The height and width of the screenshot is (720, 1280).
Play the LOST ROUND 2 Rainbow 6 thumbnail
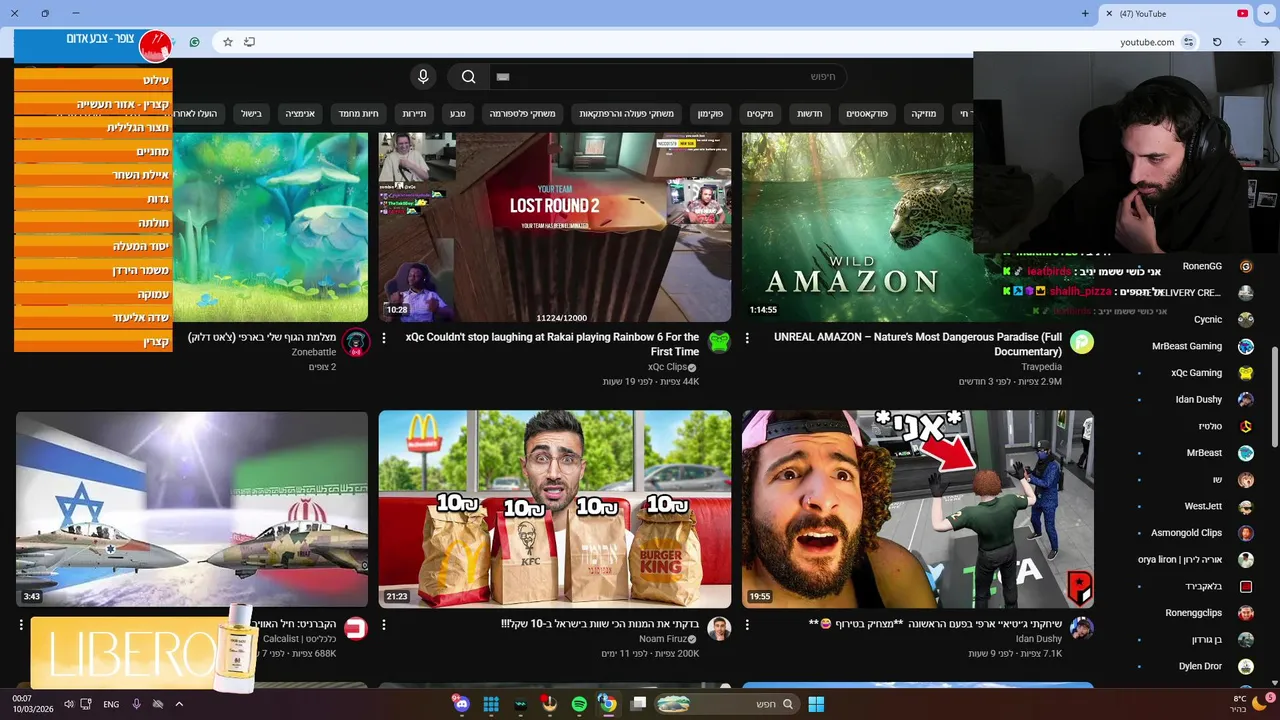click(x=555, y=227)
